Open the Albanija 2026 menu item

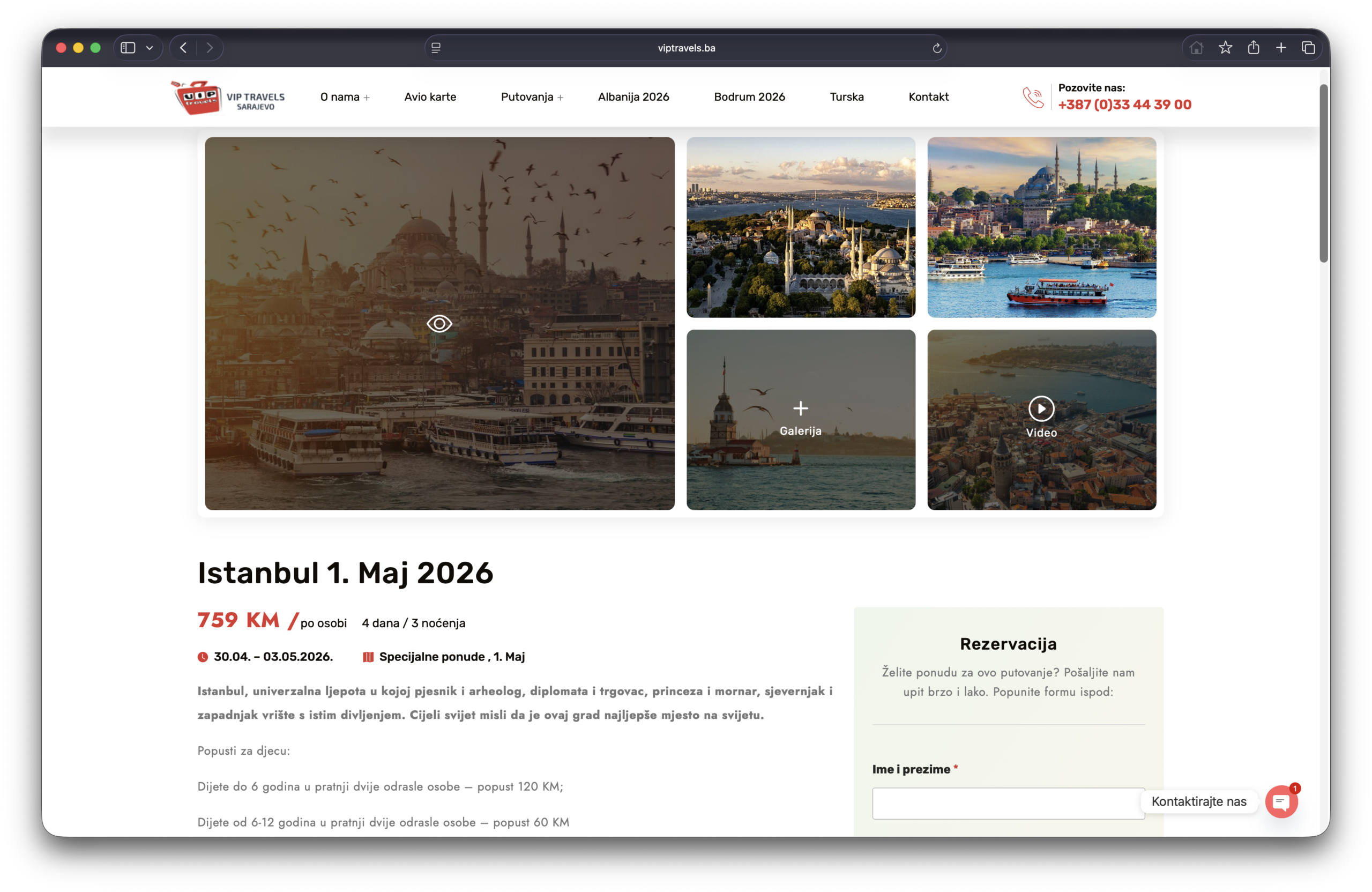tap(633, 97)
